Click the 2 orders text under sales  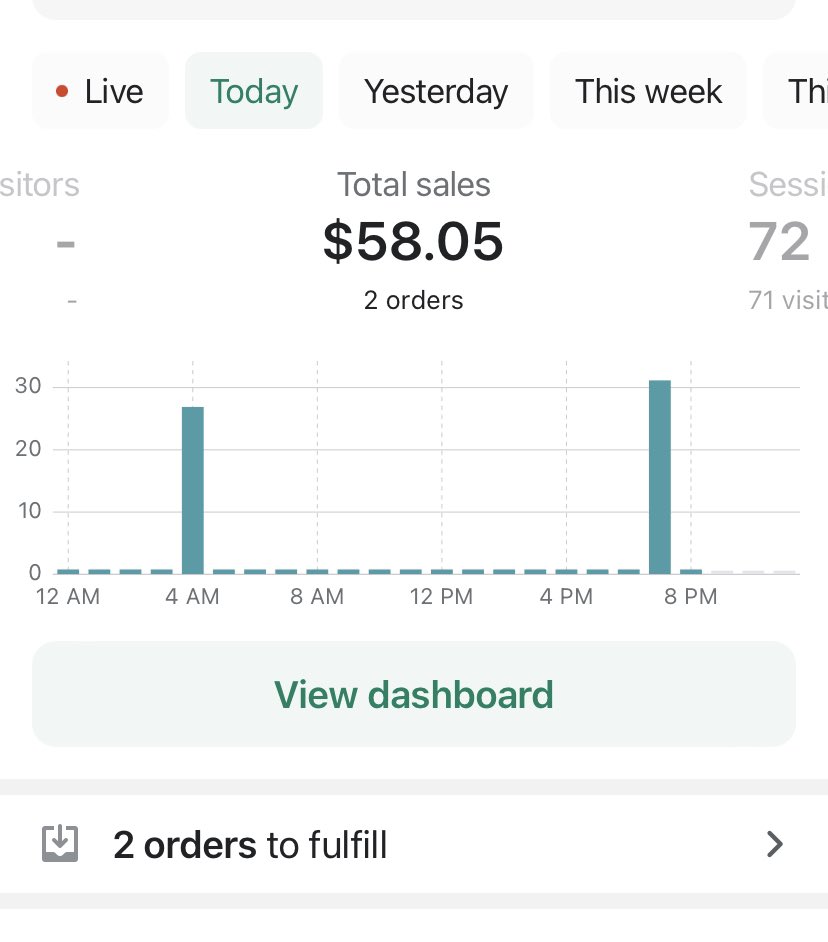(x=414, y=300)
